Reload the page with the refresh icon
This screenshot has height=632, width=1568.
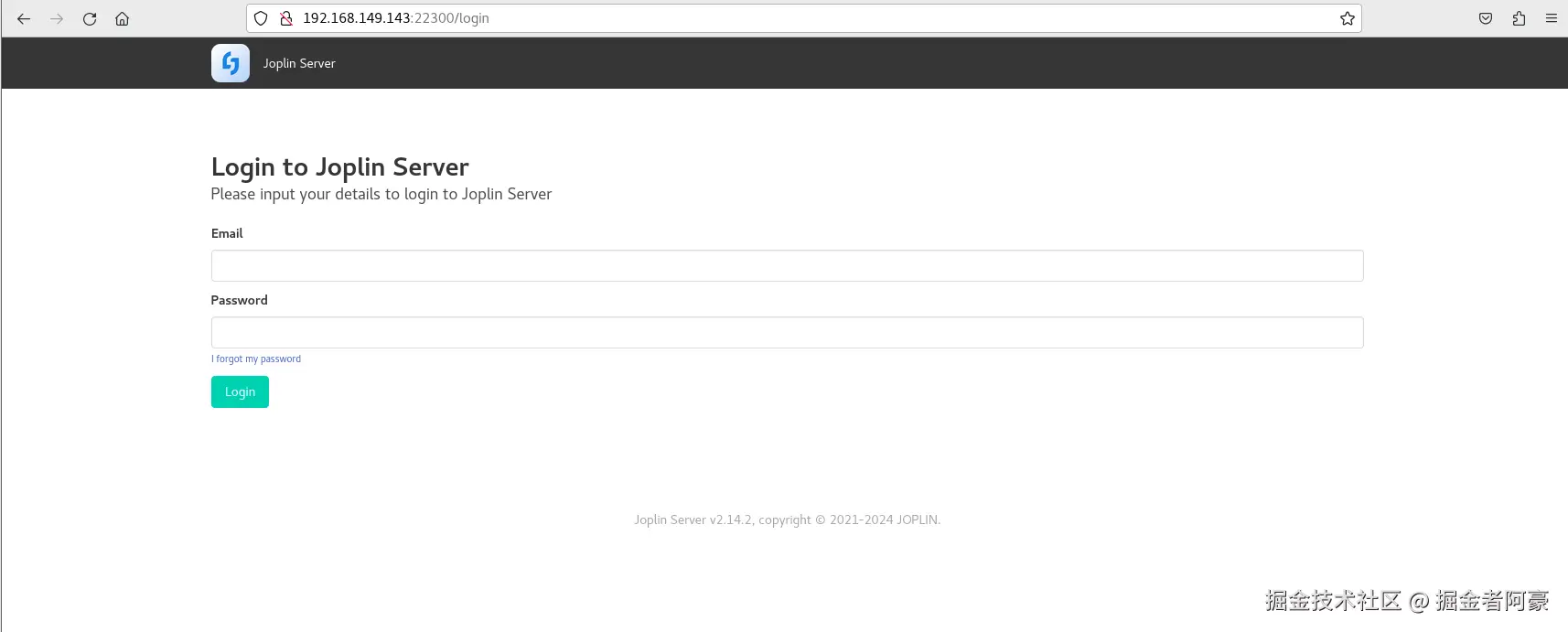coord(90,18)
